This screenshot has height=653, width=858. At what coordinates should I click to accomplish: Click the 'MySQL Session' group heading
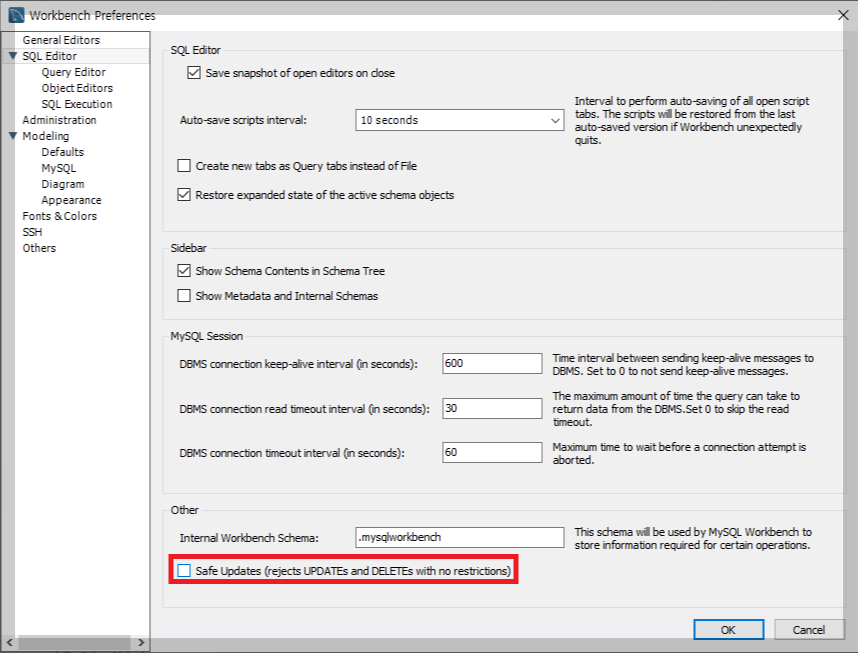pyautogui.click(x=207, y=336)
